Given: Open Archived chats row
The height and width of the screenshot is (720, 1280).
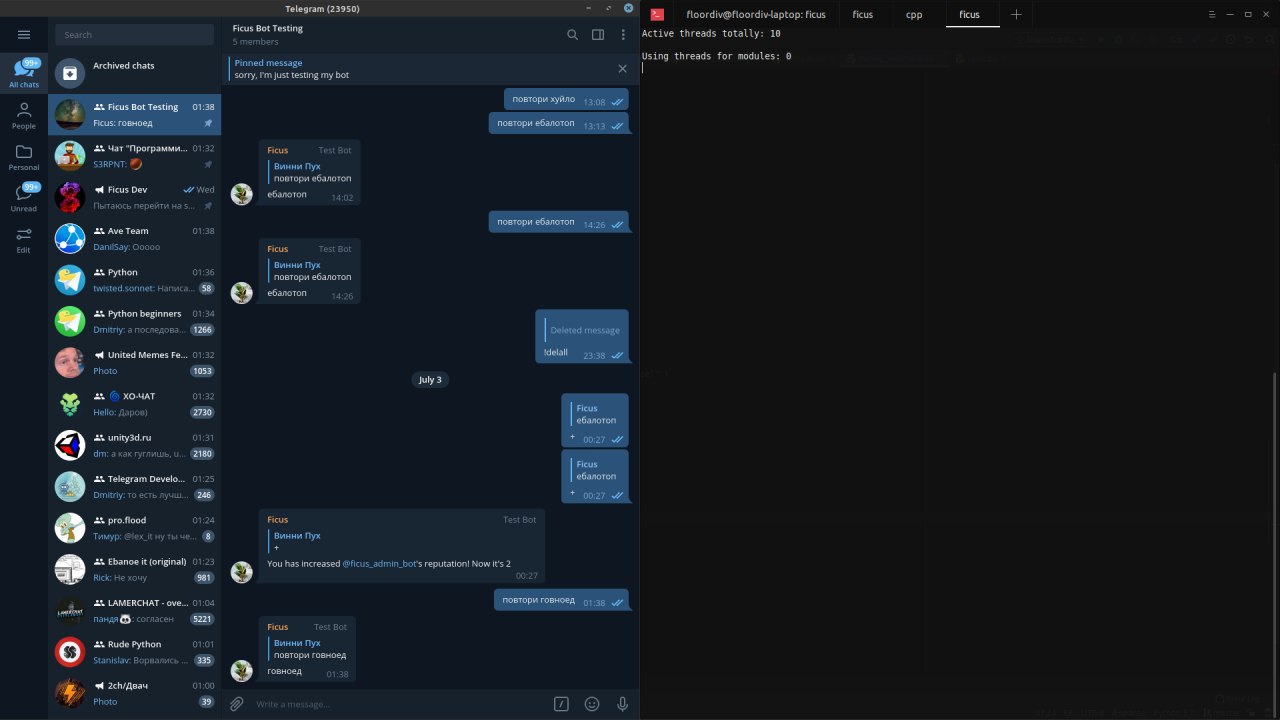Looking at the screenshot, I should click(x=135, y=73).
